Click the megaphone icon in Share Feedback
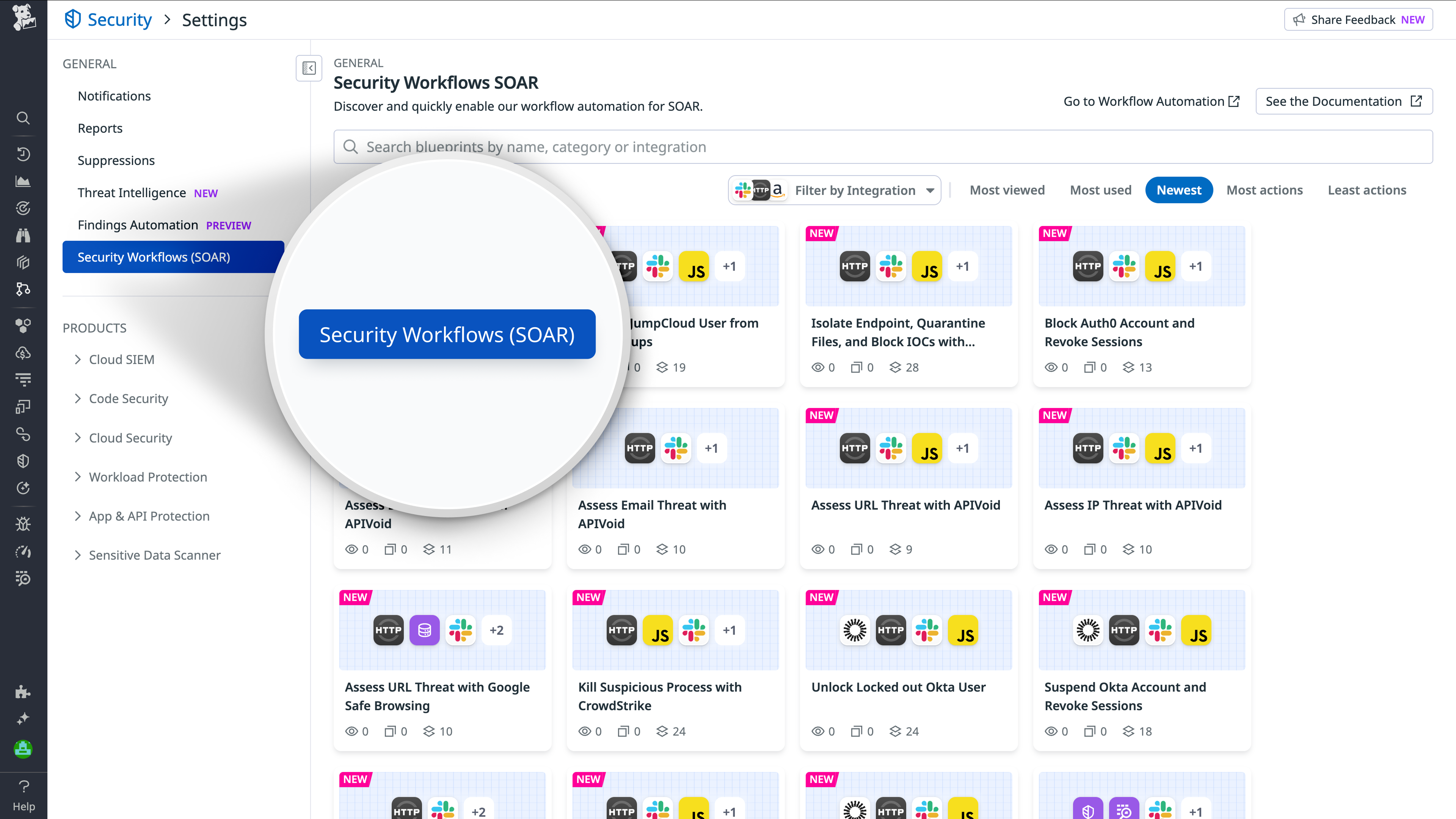 [x=1299, y=20]
